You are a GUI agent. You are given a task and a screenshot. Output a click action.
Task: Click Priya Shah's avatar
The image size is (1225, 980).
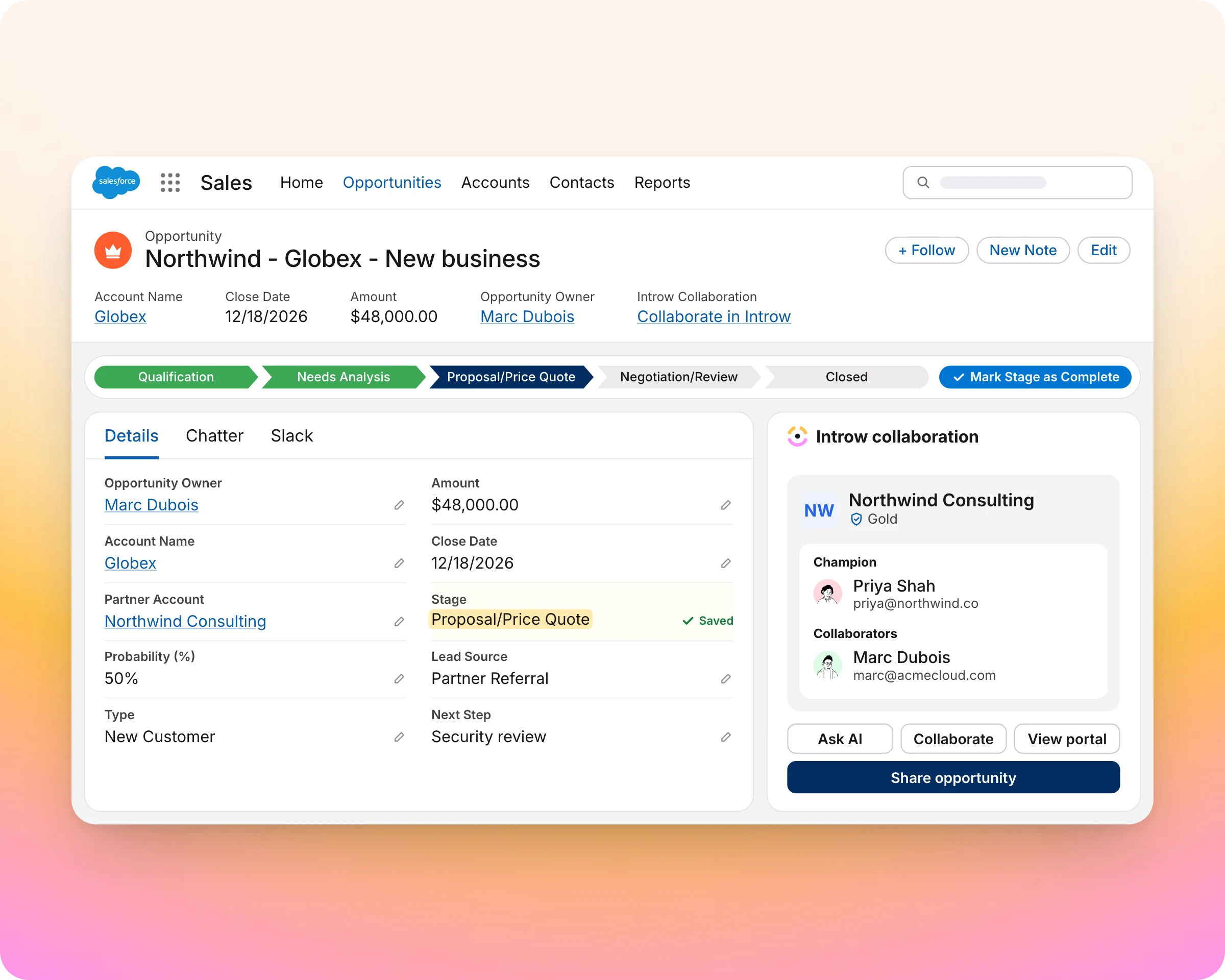pyautogui.click(x=827, y=593)
